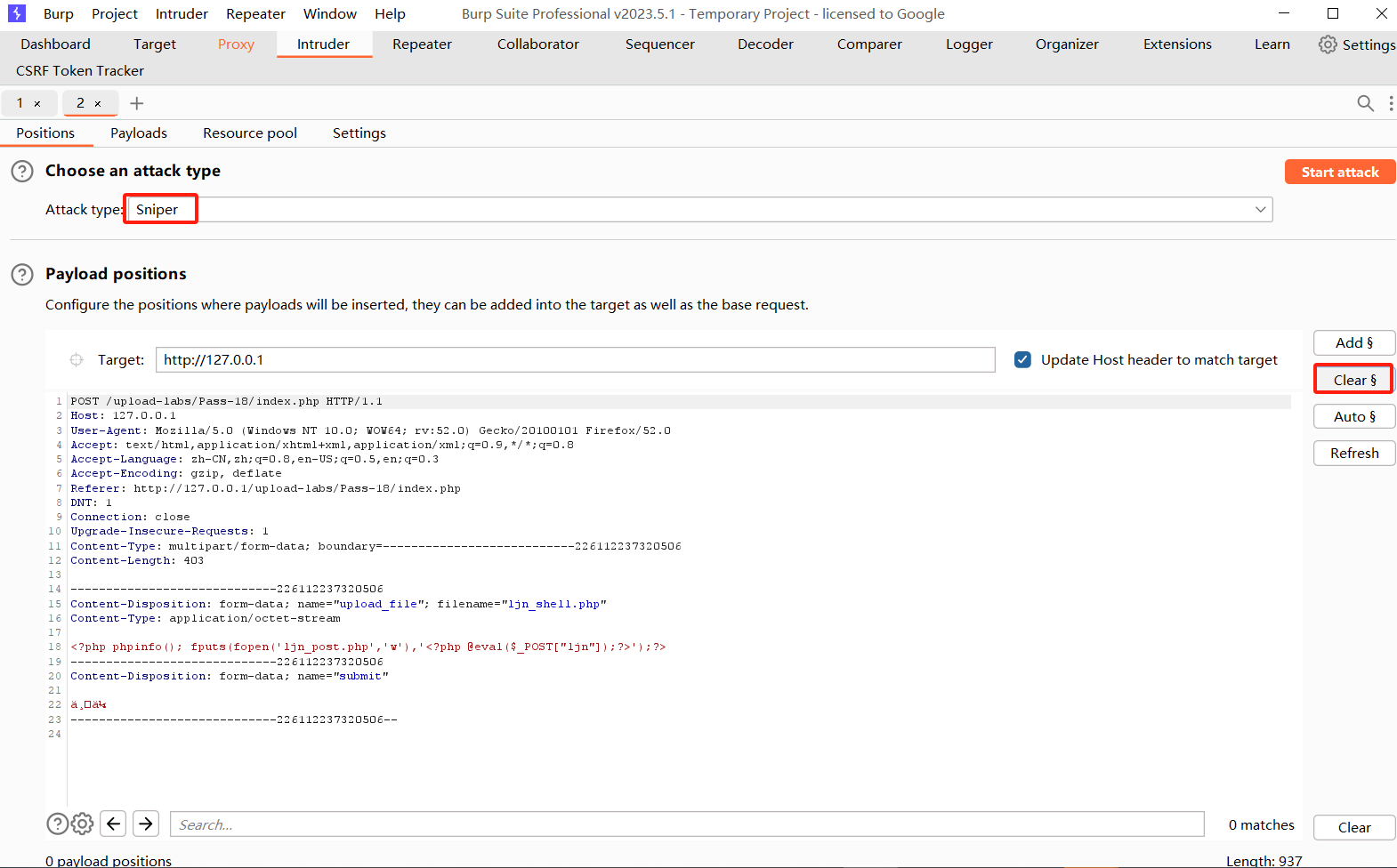
Task: Click the Refresh button
Action: (1354, 453)
